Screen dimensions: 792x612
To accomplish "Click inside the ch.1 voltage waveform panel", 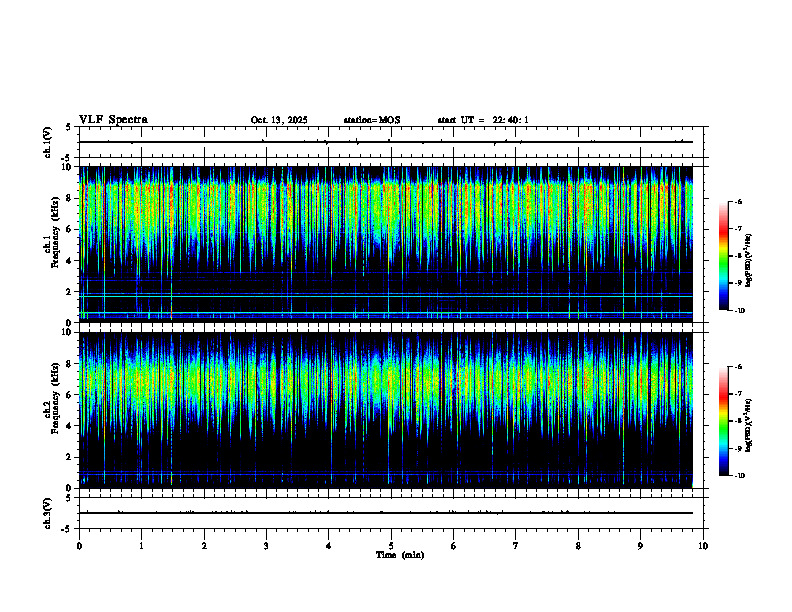I will pos(391,142).
